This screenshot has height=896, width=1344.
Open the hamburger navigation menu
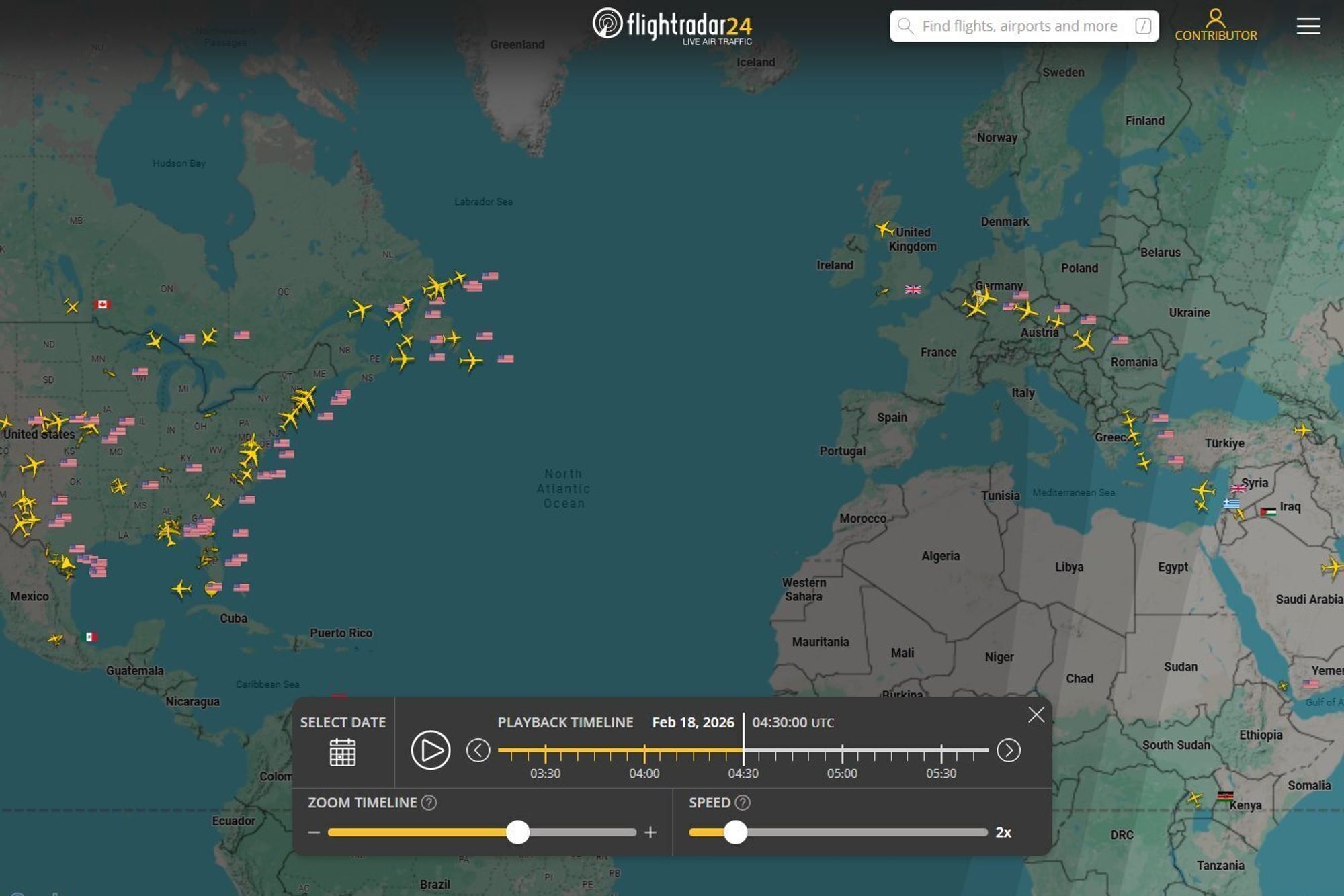(x=1308, y=26)
